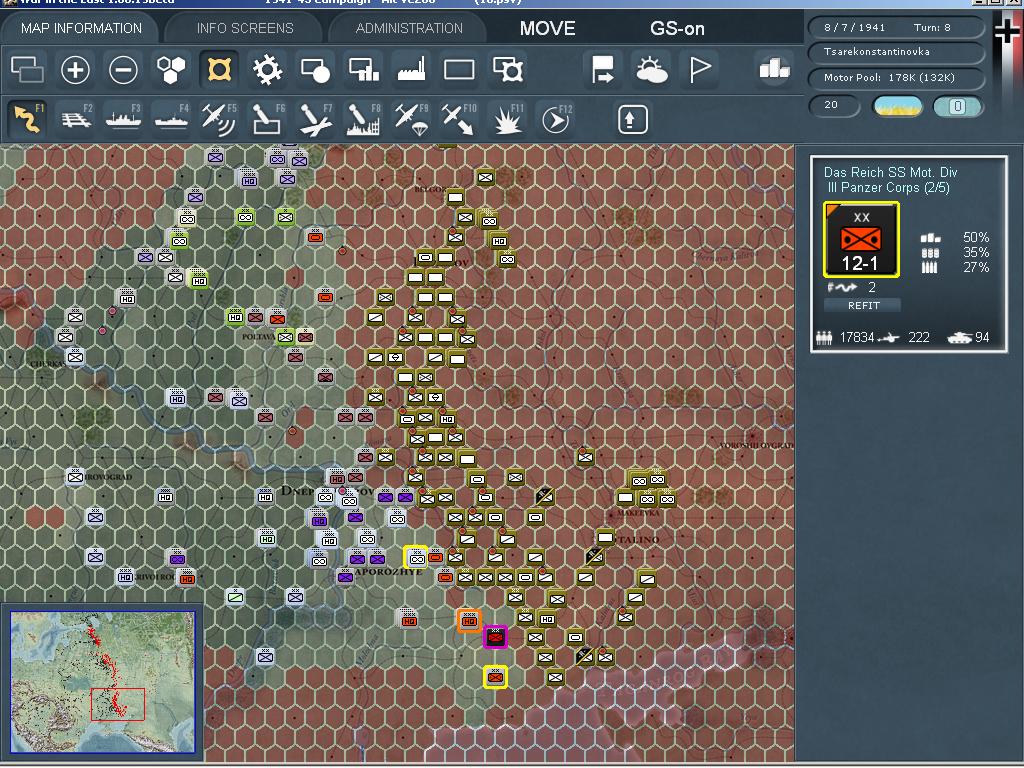Image resolution: width=1024 pixels, height=768 pixels.
Task: Click the Motor Pool 178K field
Action: click(x=896, y=77)
